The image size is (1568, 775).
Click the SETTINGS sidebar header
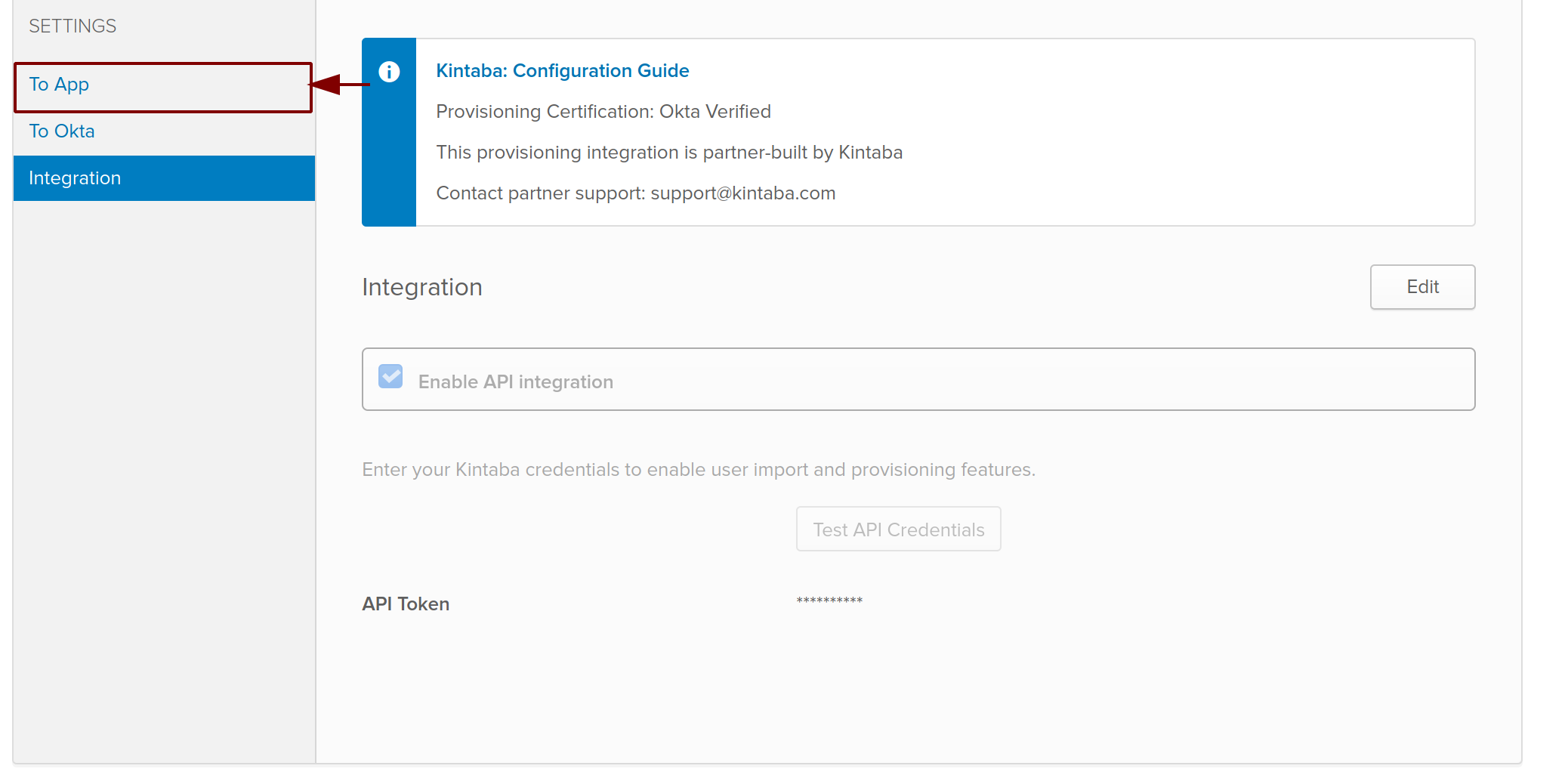[x=73, y=26]
